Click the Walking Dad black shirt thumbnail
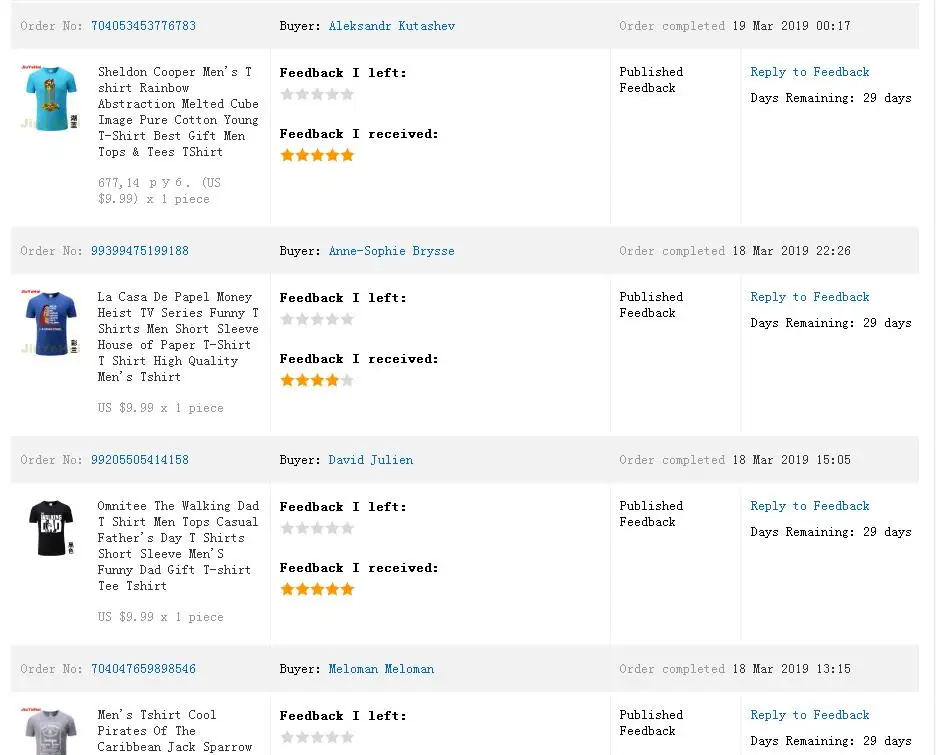The width and height of the screenshot is (936, 755). (51, 528)
